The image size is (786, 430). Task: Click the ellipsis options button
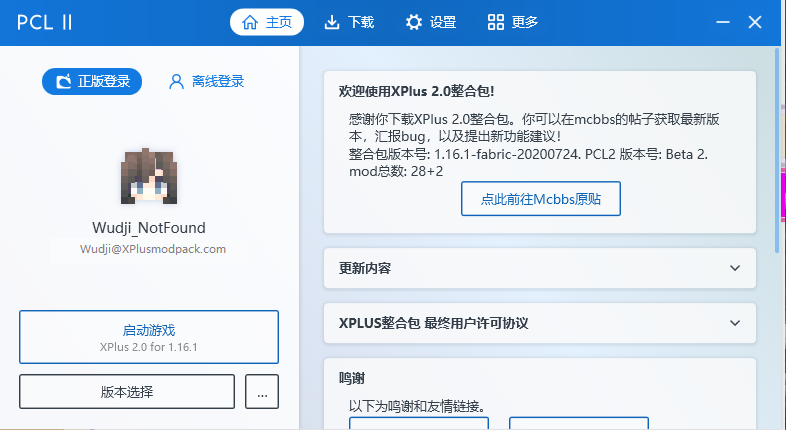[262, 391]
